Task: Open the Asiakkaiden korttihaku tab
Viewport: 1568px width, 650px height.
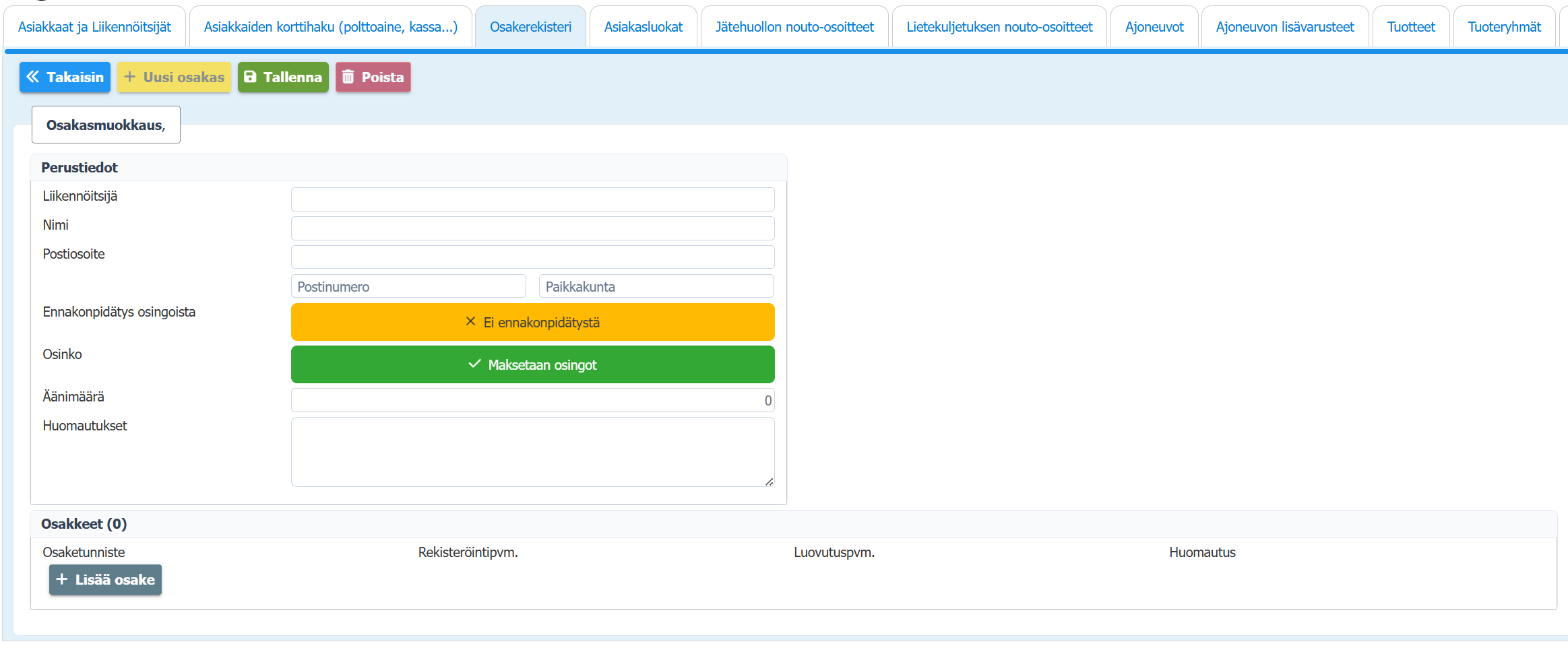Action: tap(330, 27)
